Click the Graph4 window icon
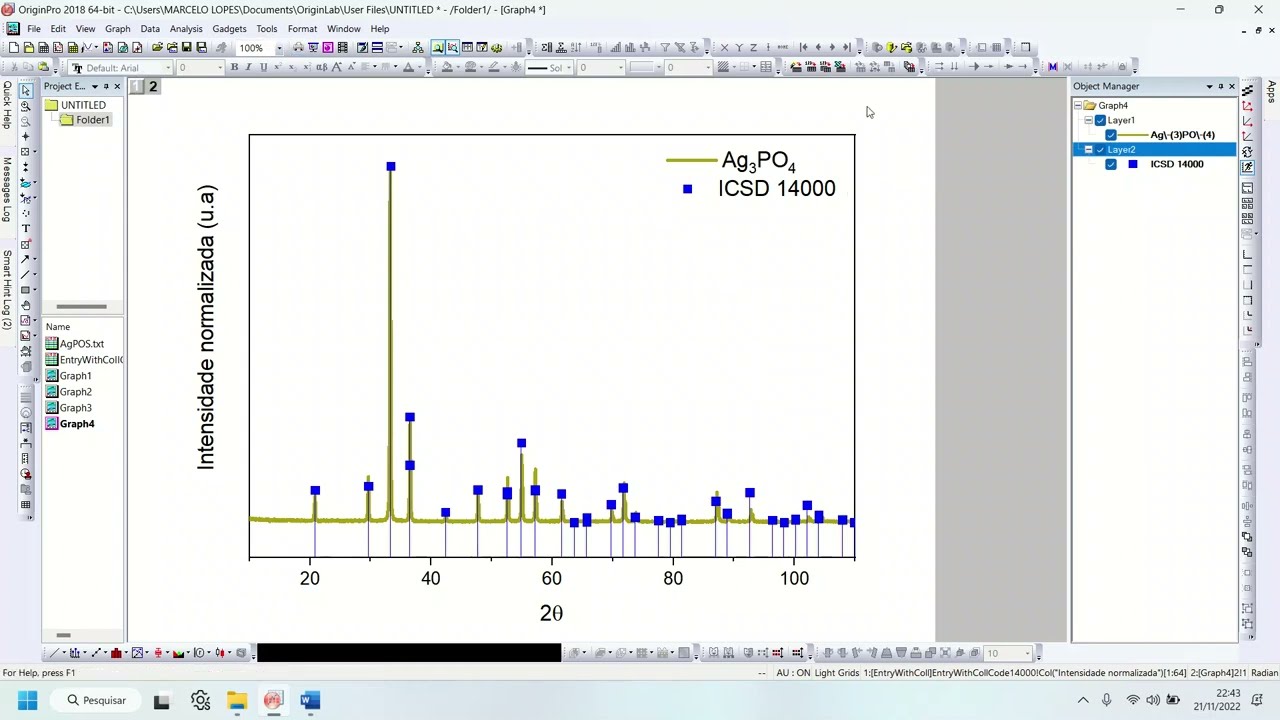The height and width of the screenshot is (720, 1280). point(52,424)
